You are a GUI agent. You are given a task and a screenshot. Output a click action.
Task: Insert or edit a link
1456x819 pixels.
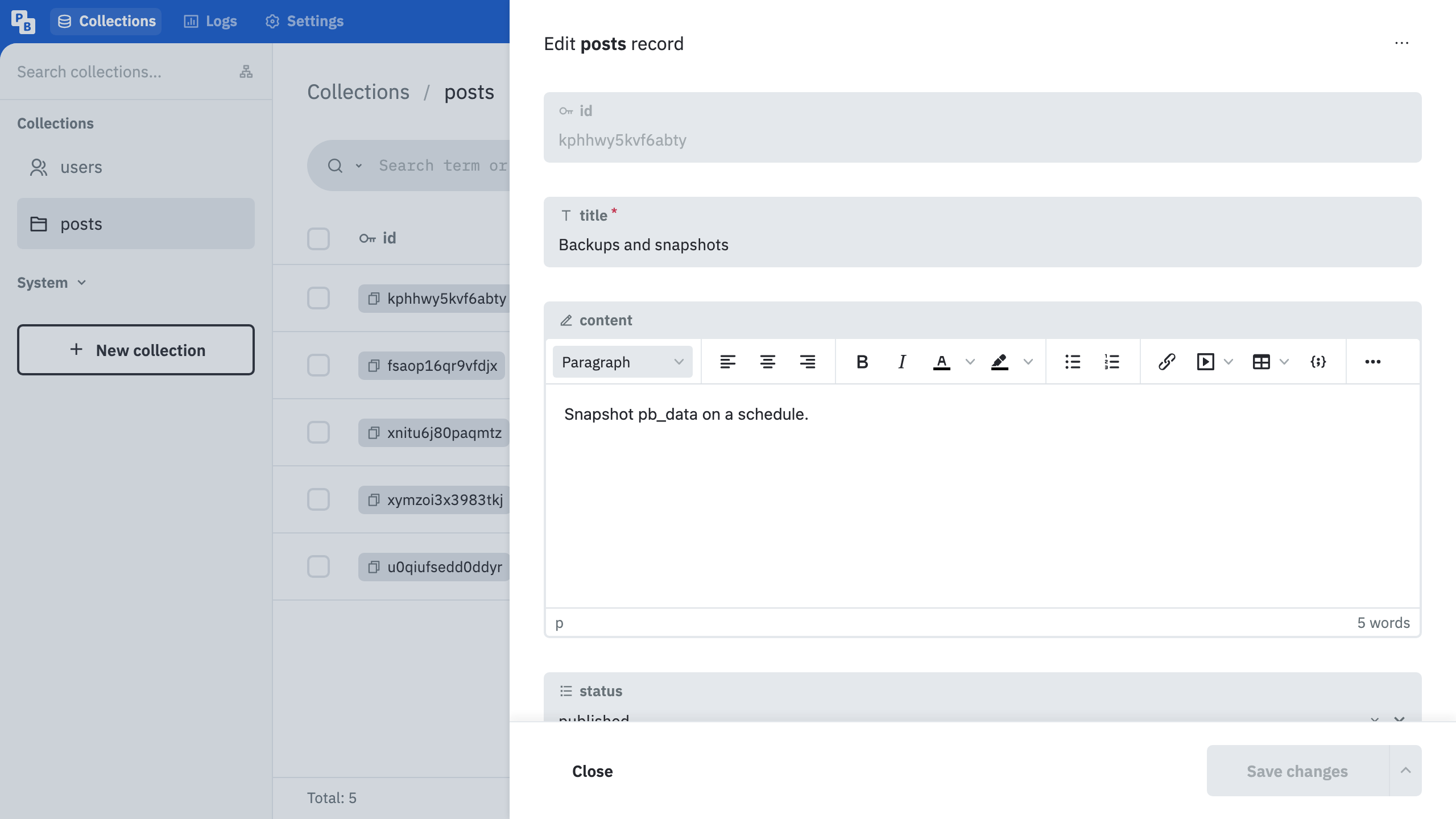[1167, 362]
